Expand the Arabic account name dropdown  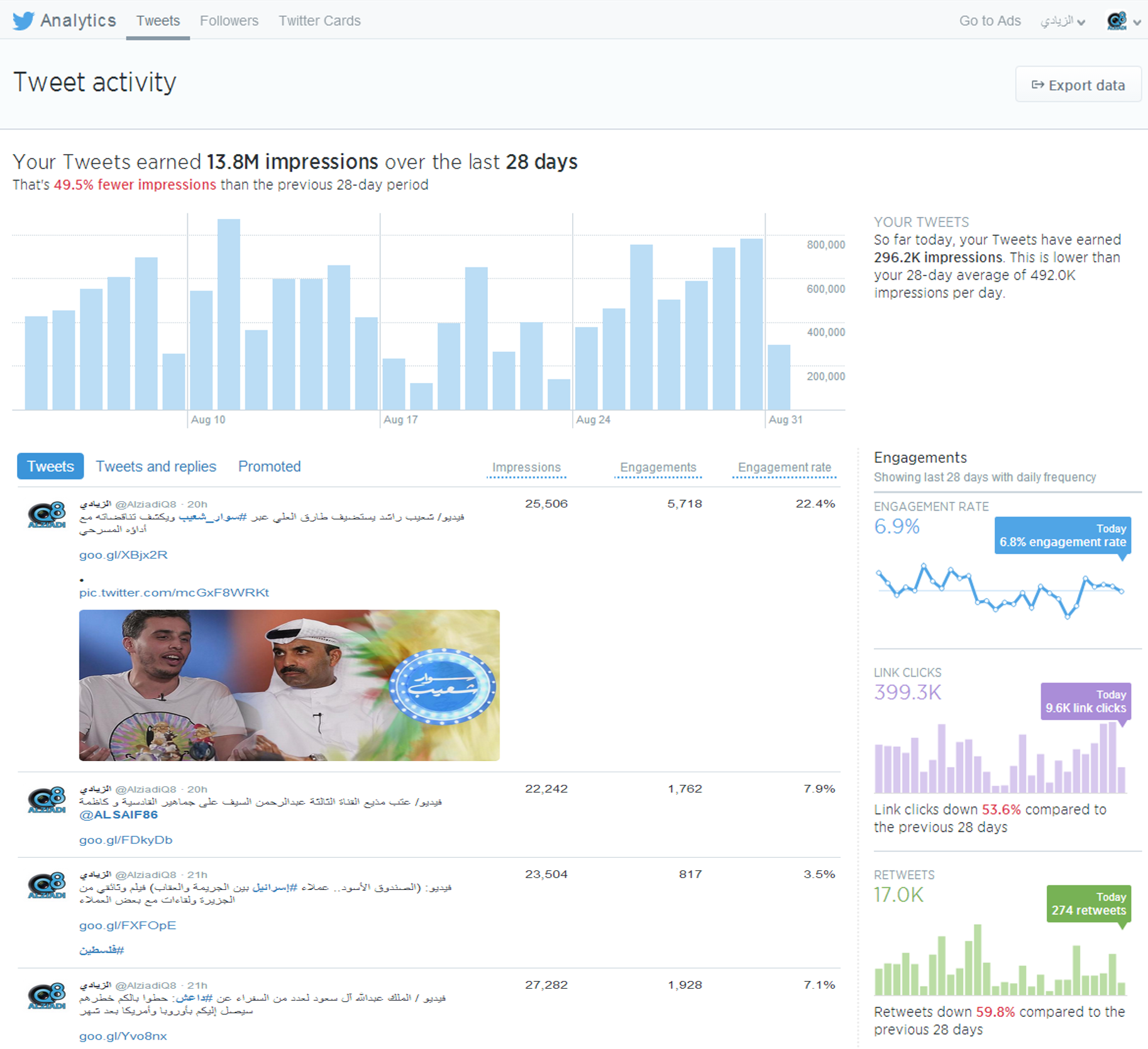(x=1062, y=21)
